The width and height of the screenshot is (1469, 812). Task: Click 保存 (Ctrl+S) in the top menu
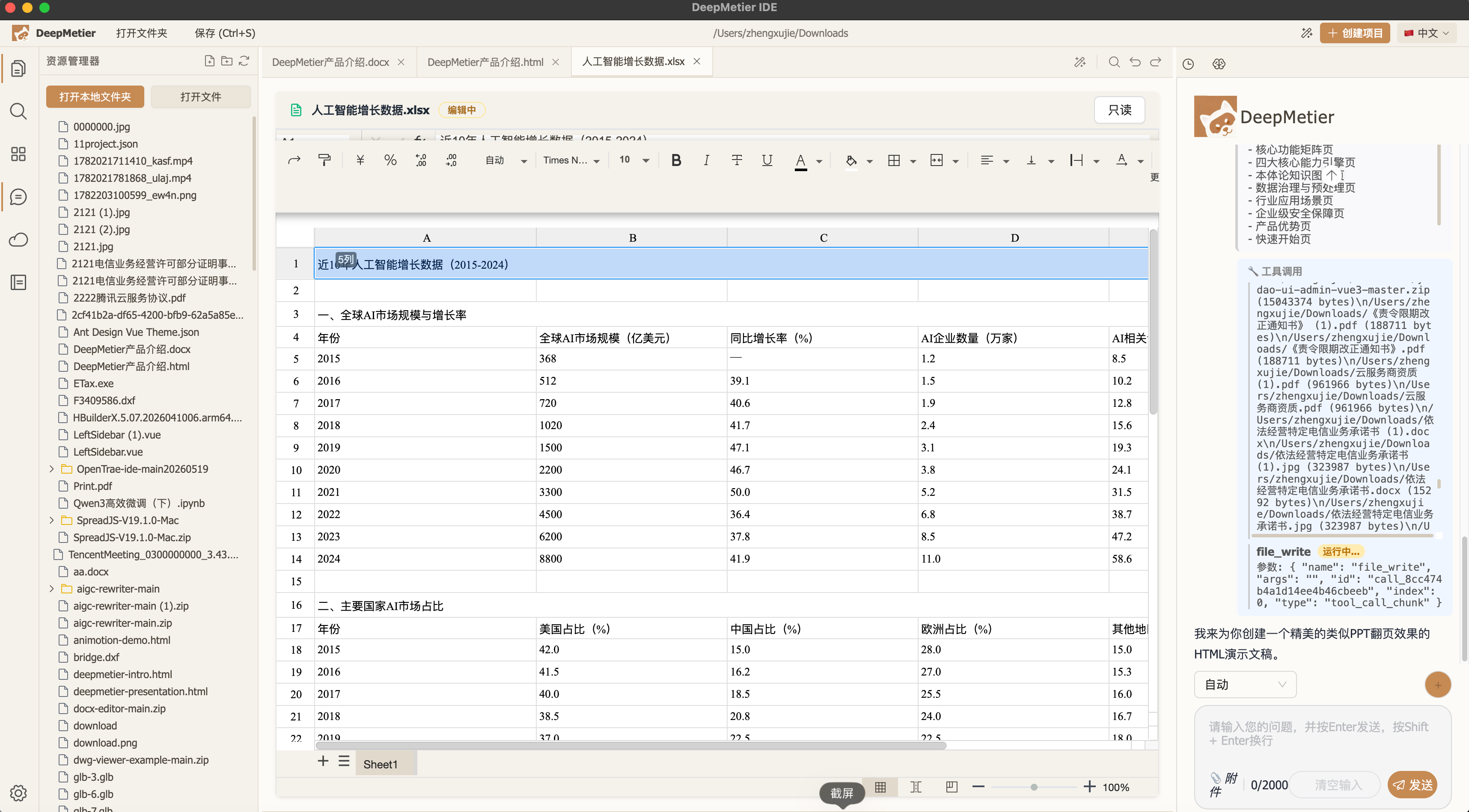pyautogui.click(x=225, y=33)
